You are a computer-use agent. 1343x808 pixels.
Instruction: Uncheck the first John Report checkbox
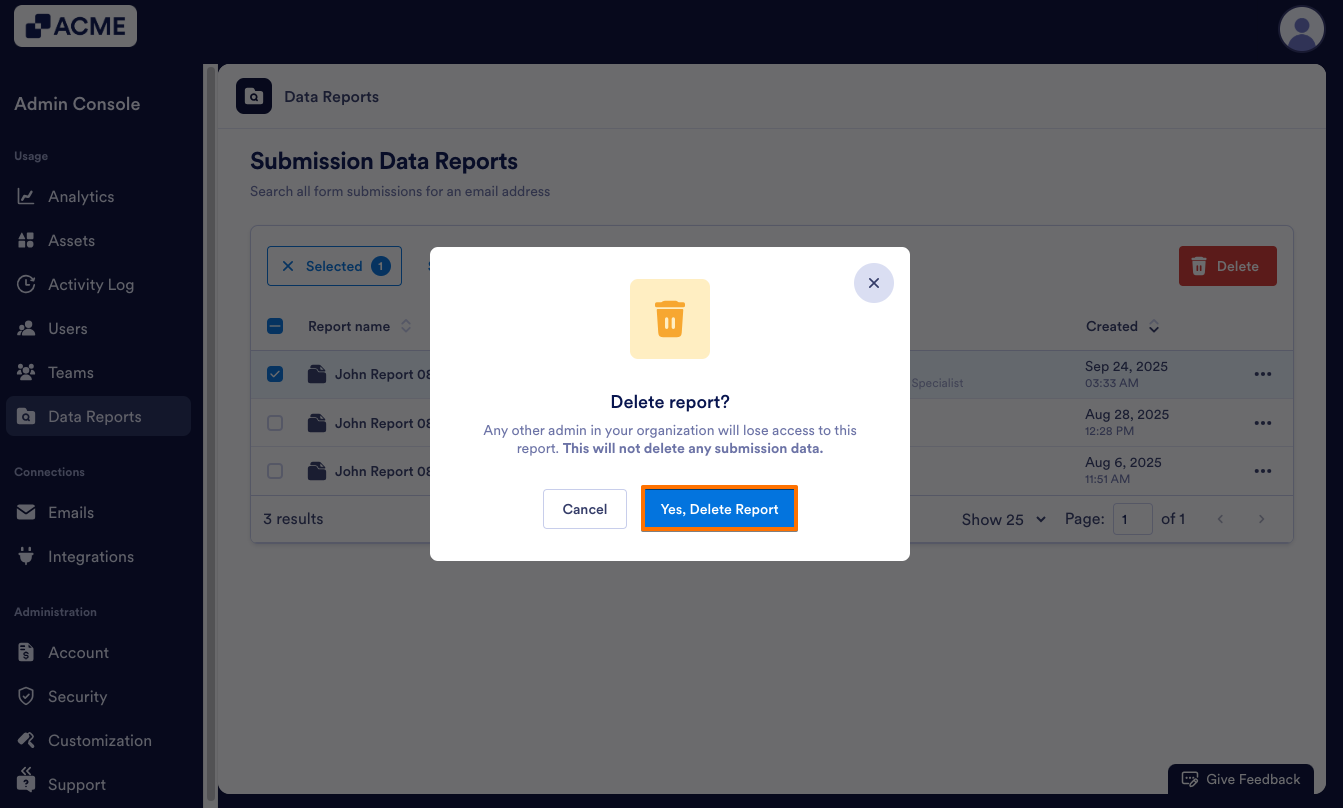click(275, 374)
